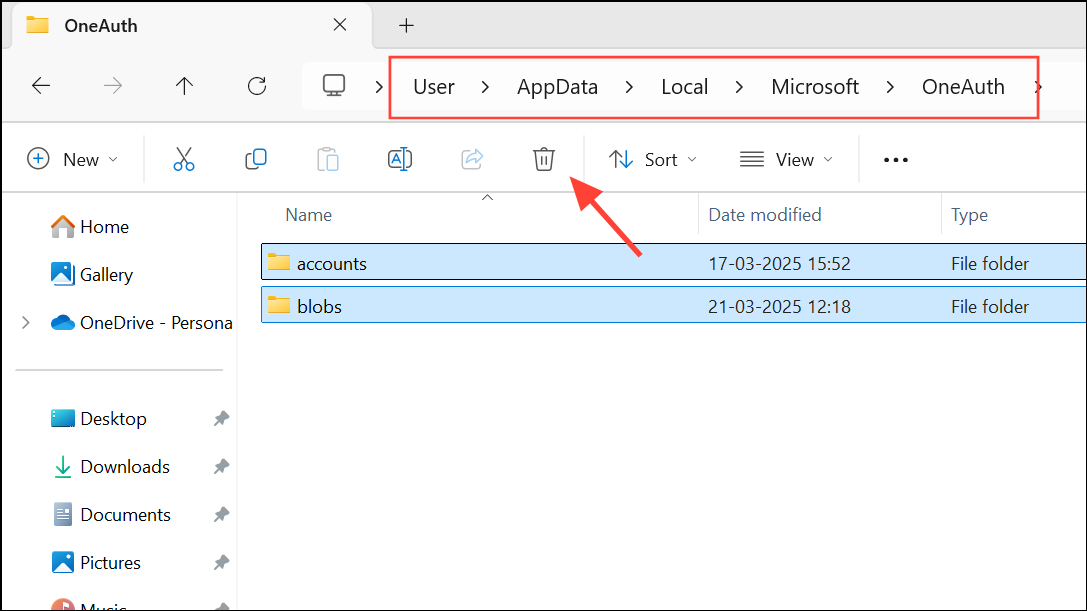Click OneAuth in the address bar

tap(963, 87)
